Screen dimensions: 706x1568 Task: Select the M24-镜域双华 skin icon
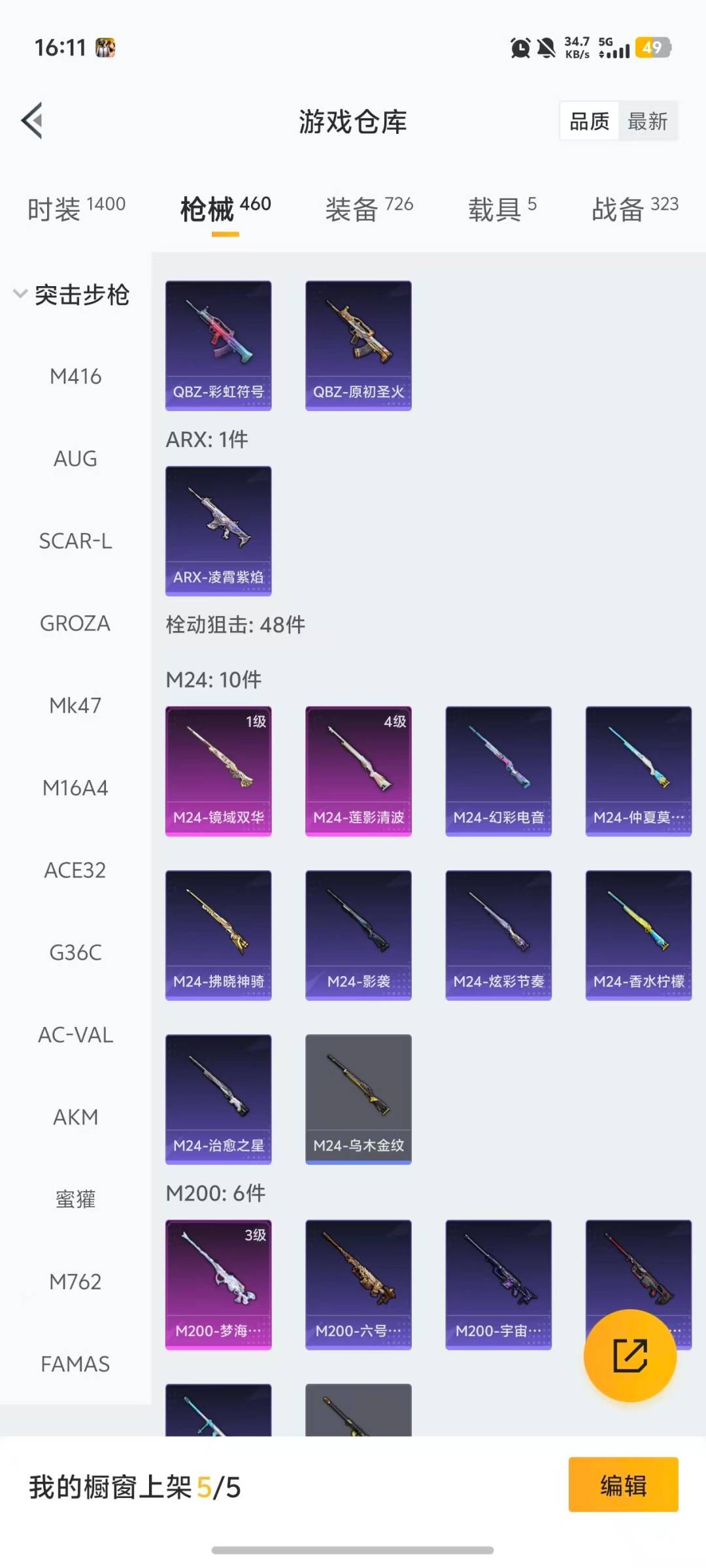(218, 771)
